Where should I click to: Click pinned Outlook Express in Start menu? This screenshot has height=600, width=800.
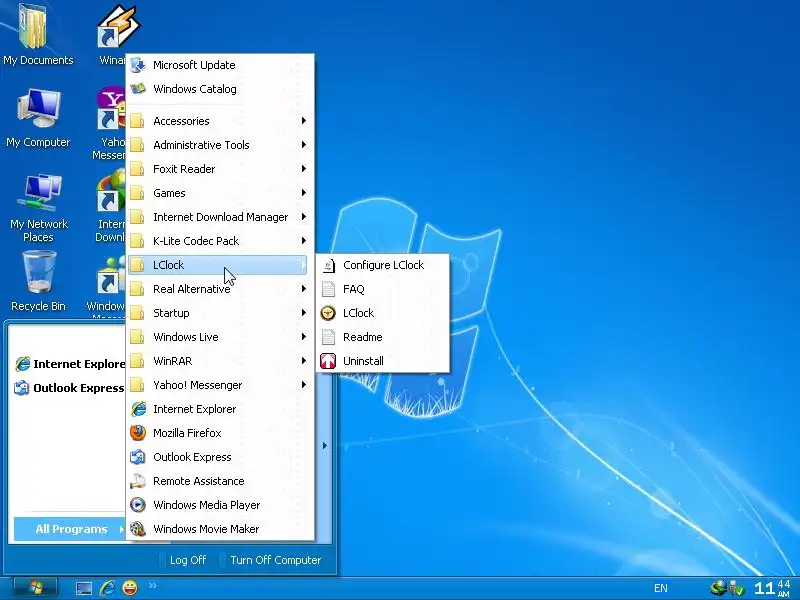(69, 388)
